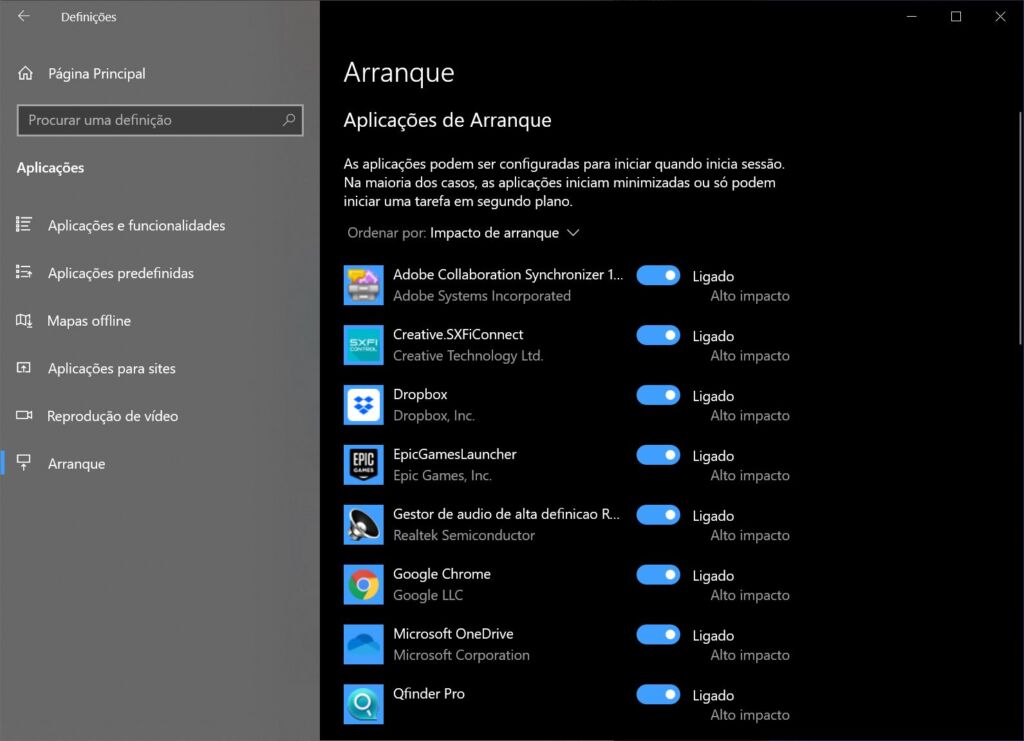This screenshot has width=1024, height=741.
Task: Click the Adobe Systems Incorporated publisher text
Action: 482,296
